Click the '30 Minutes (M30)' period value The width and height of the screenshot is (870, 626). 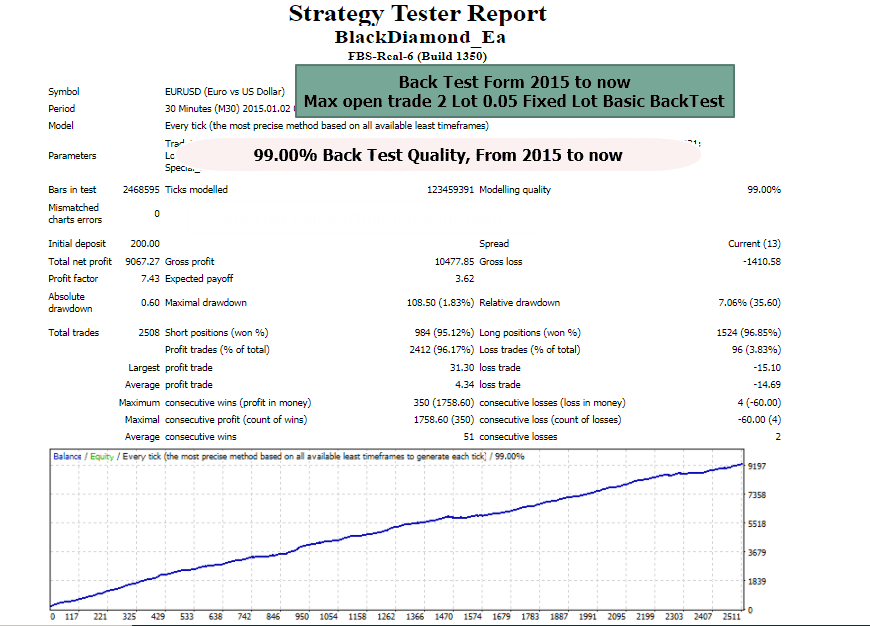coord(227,109)
